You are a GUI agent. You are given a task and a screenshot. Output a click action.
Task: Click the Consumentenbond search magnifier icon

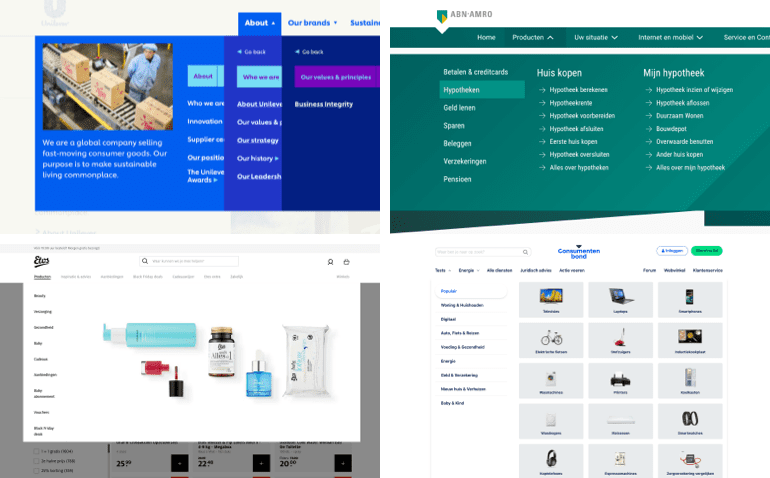[525, 252]
